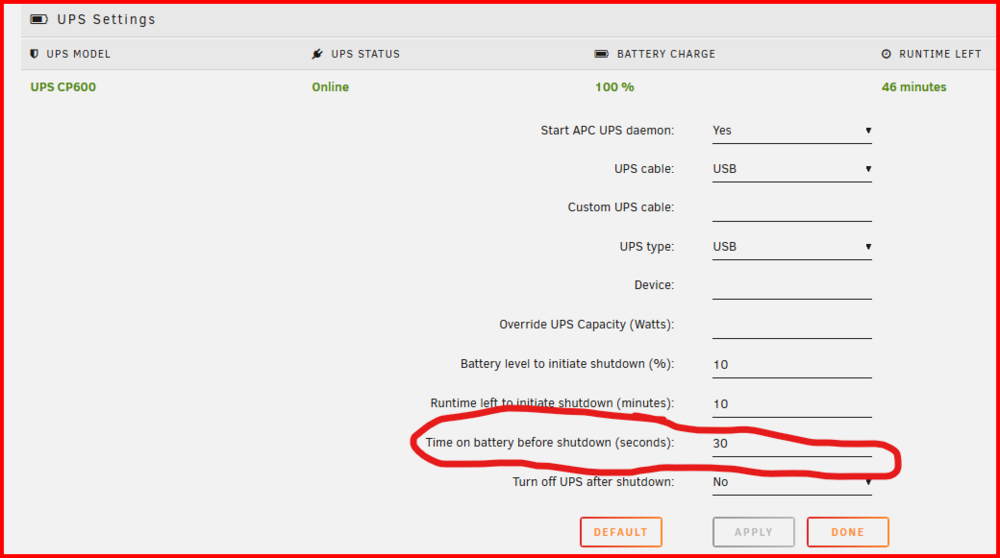The image size is (1000, 558).
Task: Click the DEFAULT button
Action: [621, 532]
